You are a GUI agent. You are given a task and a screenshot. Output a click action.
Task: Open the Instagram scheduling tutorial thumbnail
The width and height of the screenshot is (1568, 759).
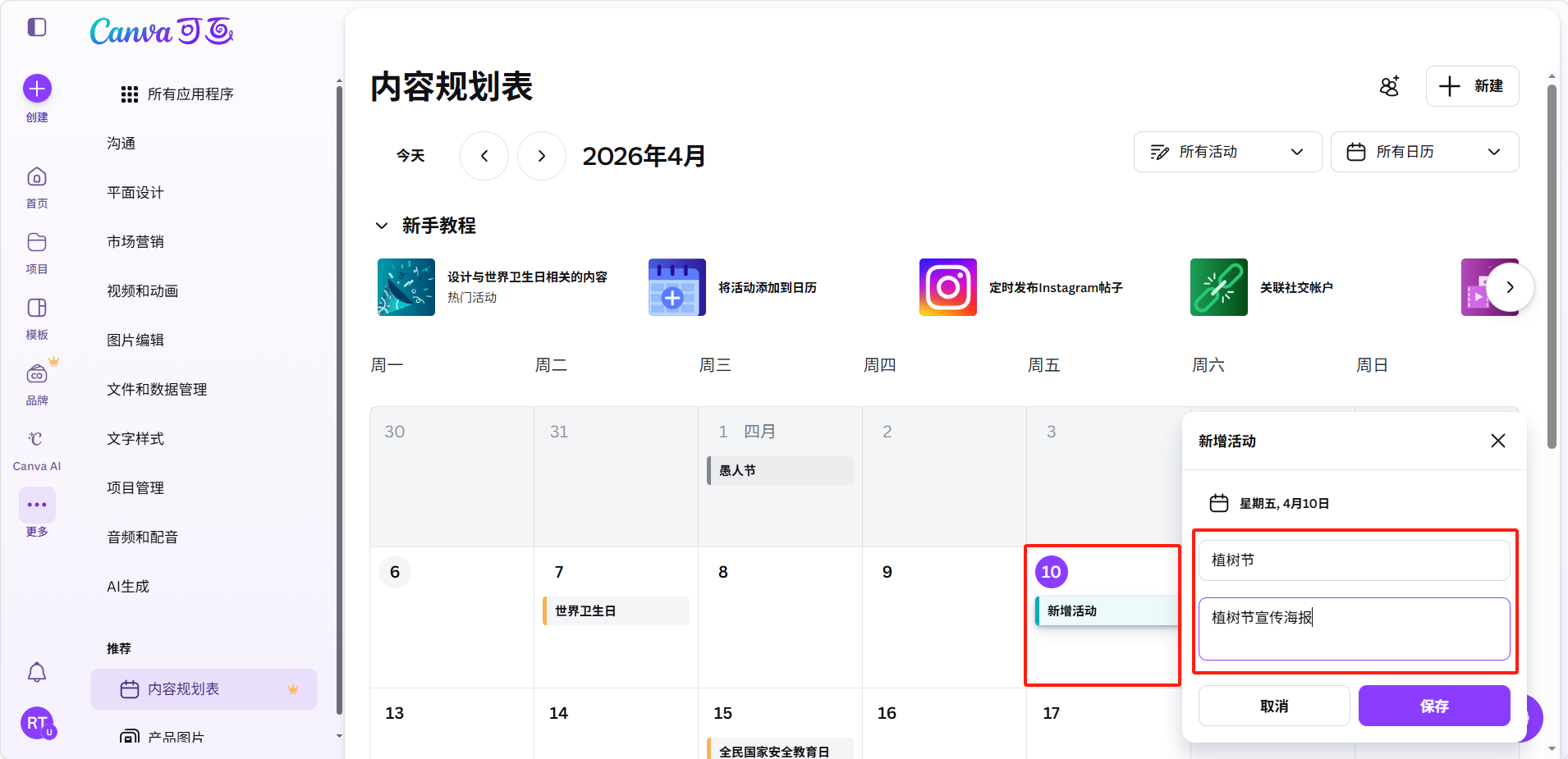coord(947,287)
